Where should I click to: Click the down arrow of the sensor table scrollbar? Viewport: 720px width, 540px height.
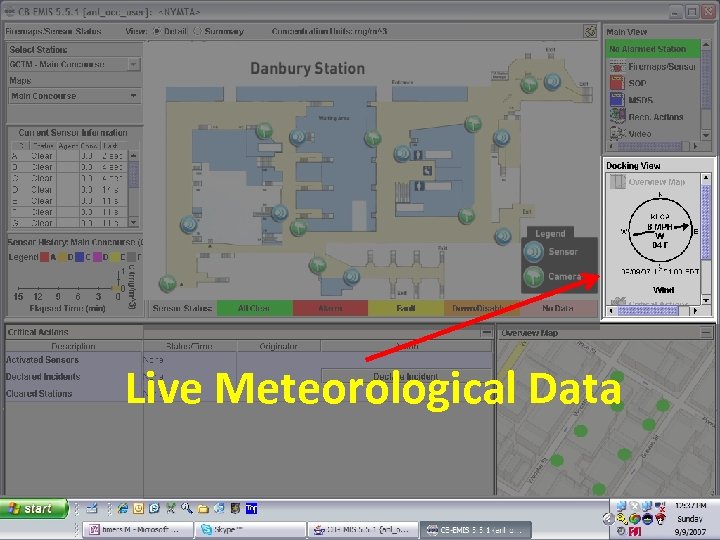pyautogui.click(x=133, y=222)
